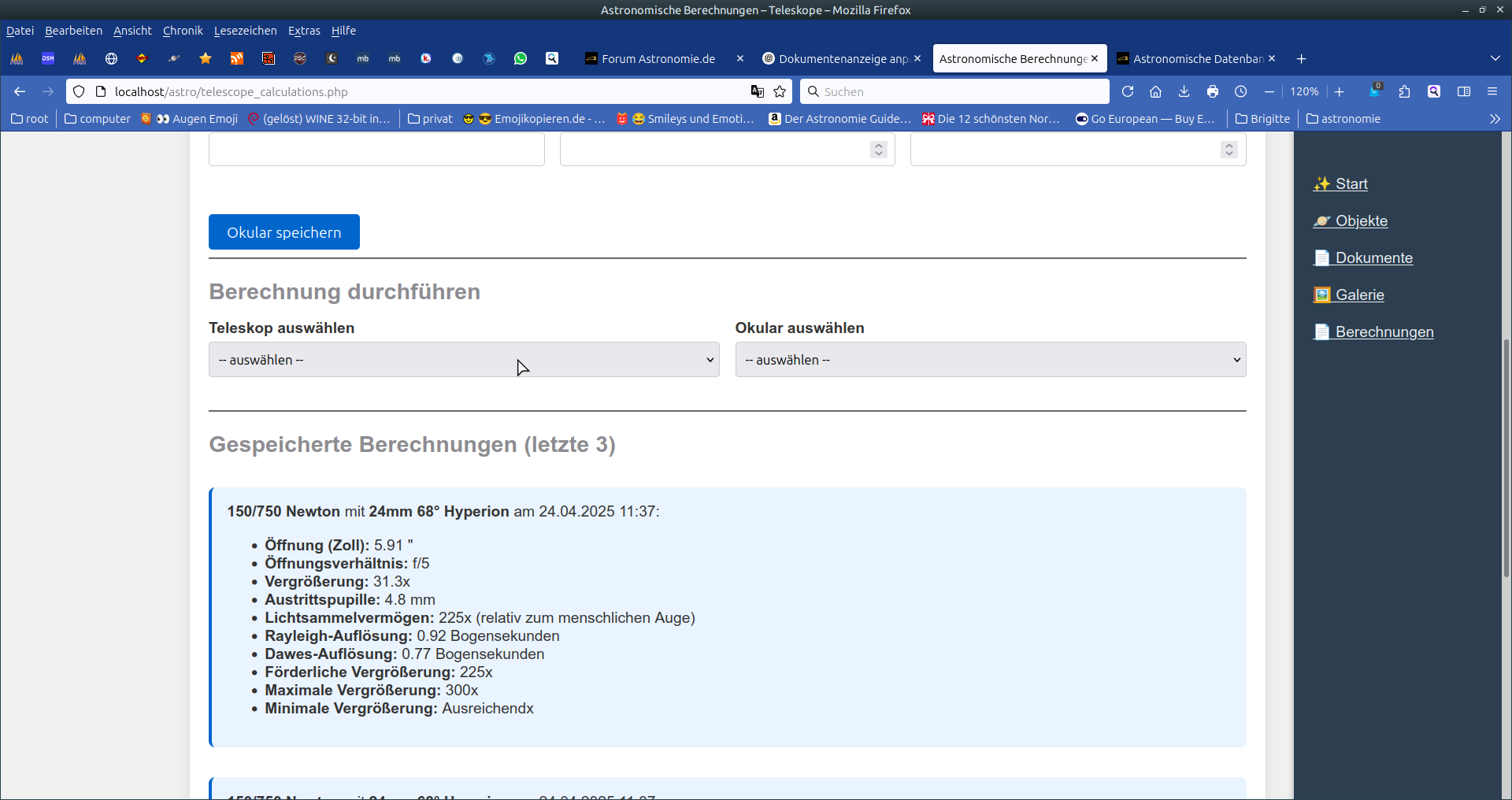Open the downloads panel
The width and height of the screenshot is (1512, 800).
click(x=1184, y=91)
